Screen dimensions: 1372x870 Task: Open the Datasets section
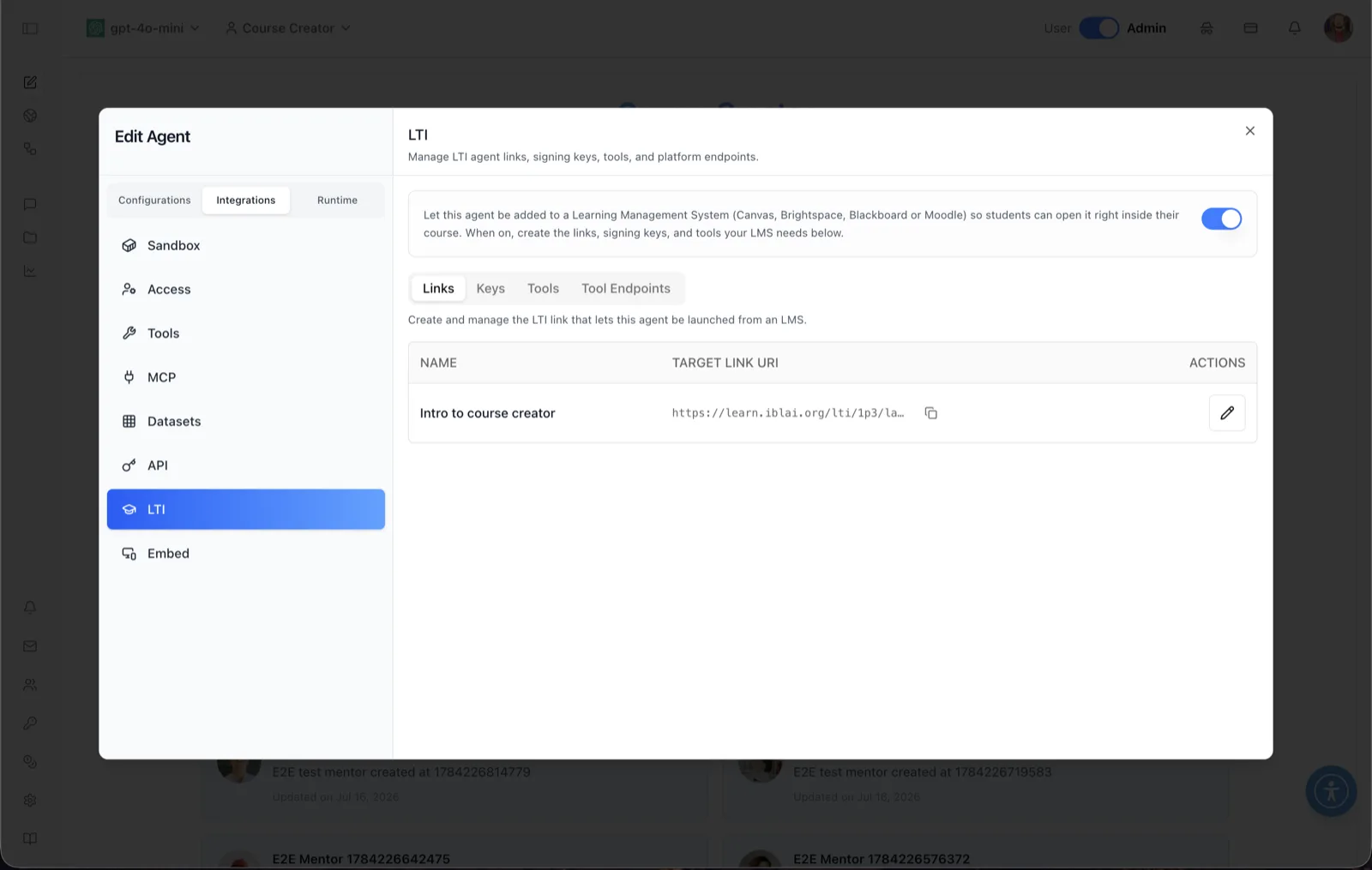pyautogui.click(x=246, y=422)
